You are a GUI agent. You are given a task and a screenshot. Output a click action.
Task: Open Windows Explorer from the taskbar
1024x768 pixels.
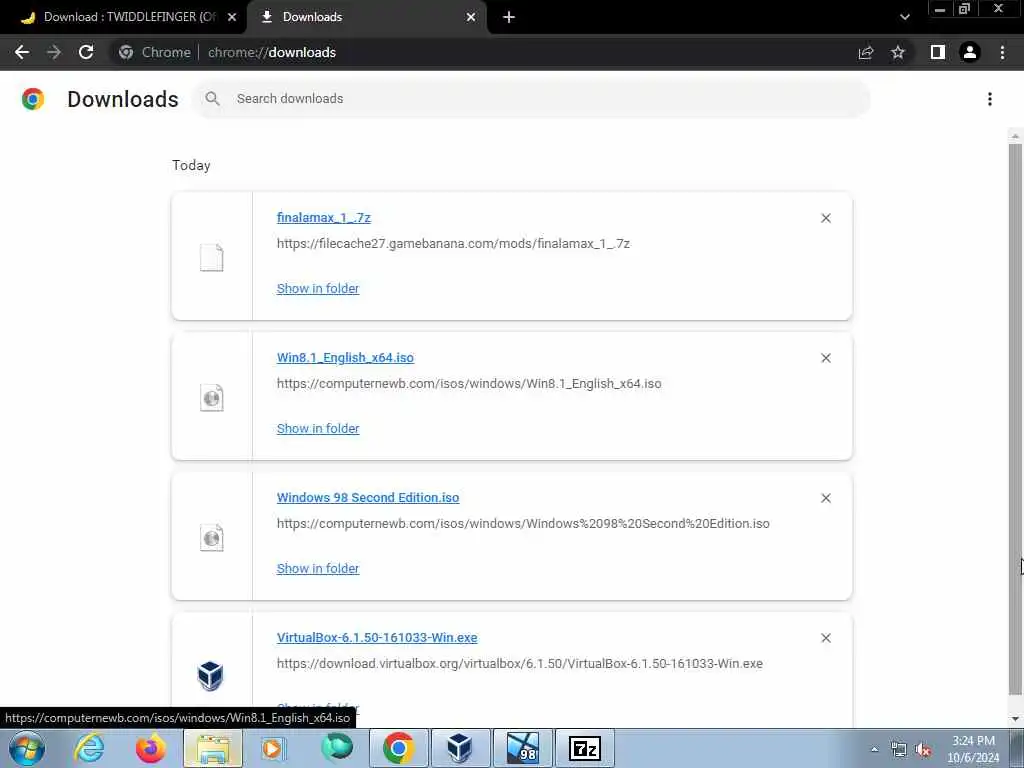(x=213, y=748)
